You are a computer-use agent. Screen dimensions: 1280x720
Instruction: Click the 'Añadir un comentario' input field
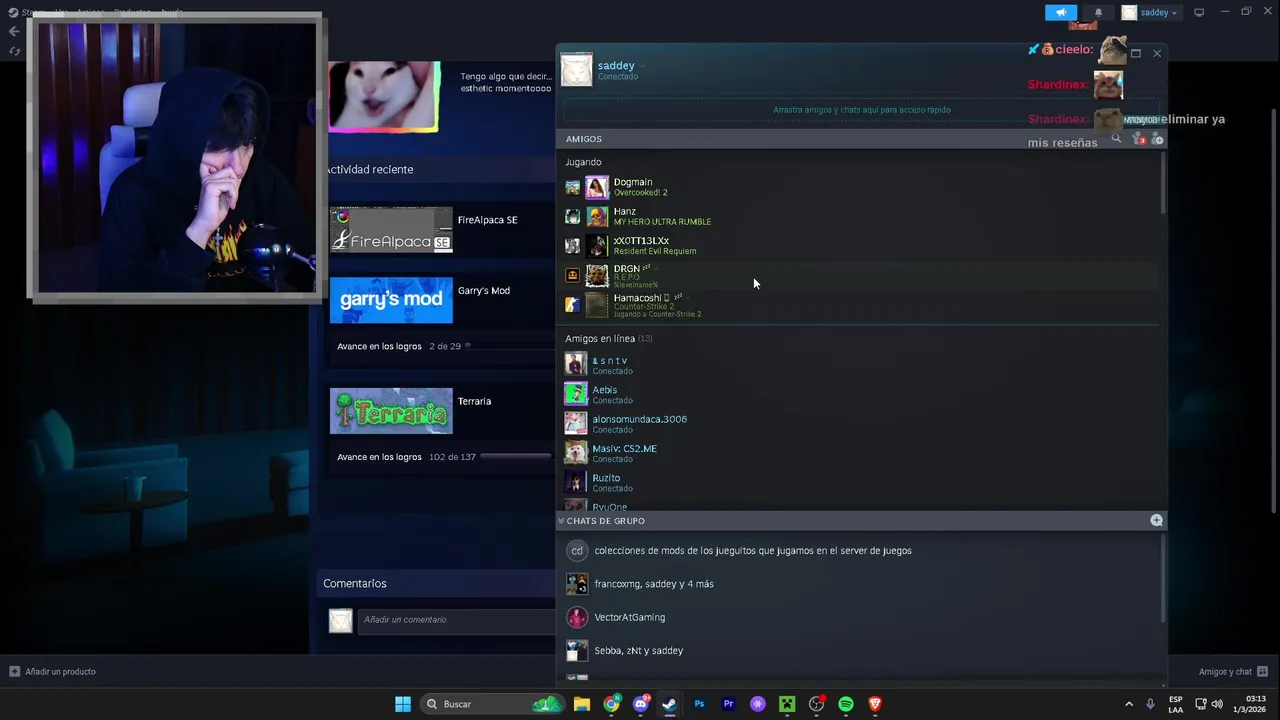click(457, 620)
